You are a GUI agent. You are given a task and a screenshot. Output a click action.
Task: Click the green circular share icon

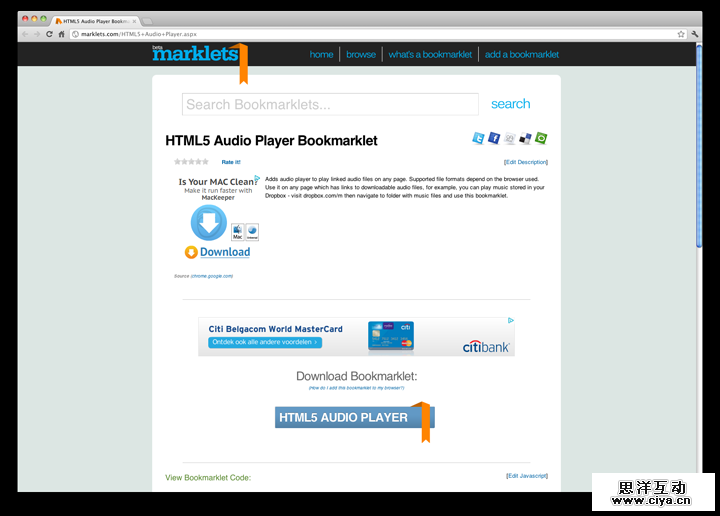[x=541, y=138]
